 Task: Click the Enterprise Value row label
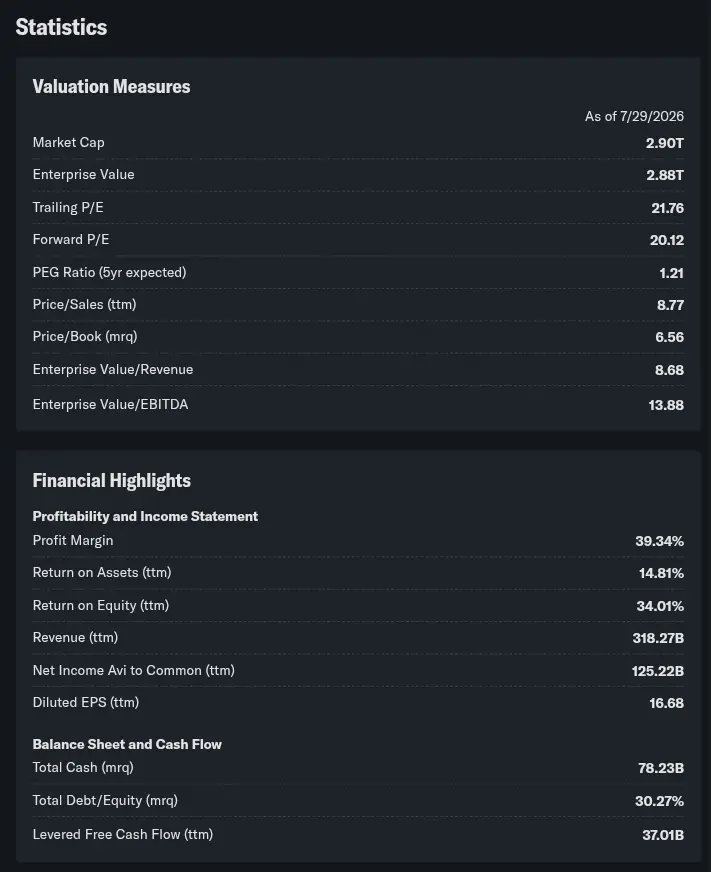[x=83, y=175]
